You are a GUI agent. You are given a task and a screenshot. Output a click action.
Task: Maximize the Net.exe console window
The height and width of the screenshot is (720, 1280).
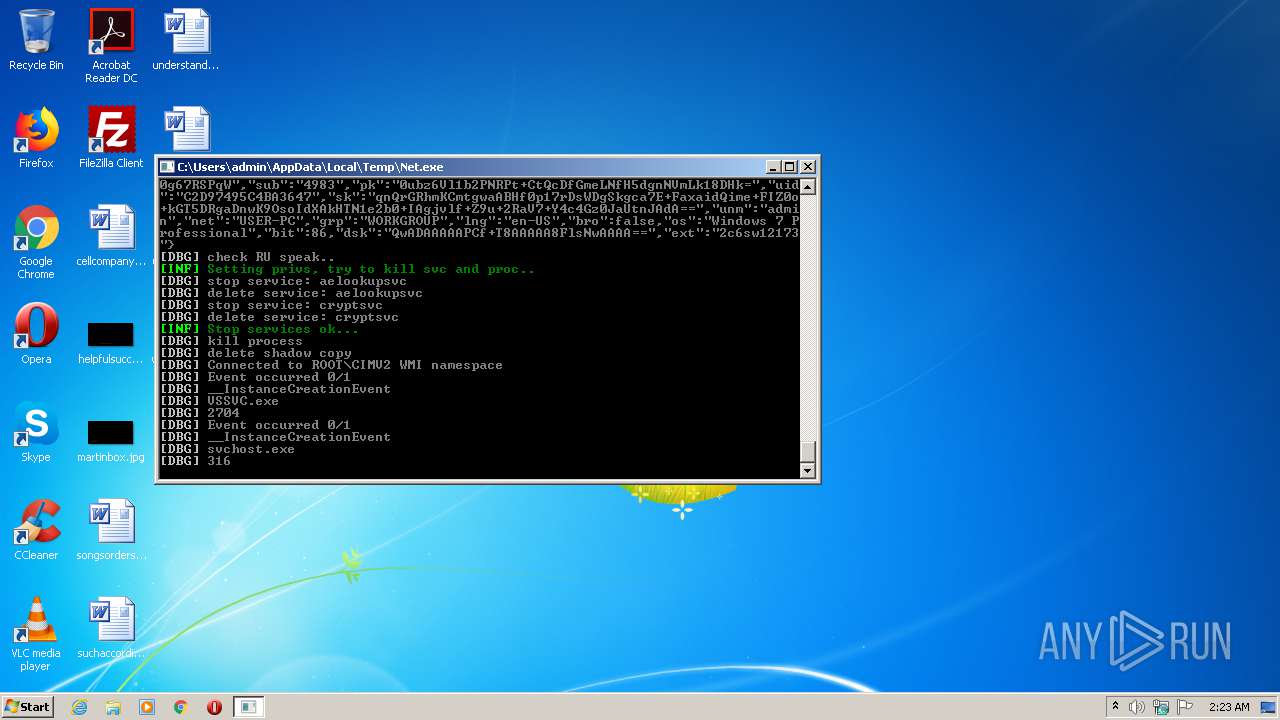[790, 167]
